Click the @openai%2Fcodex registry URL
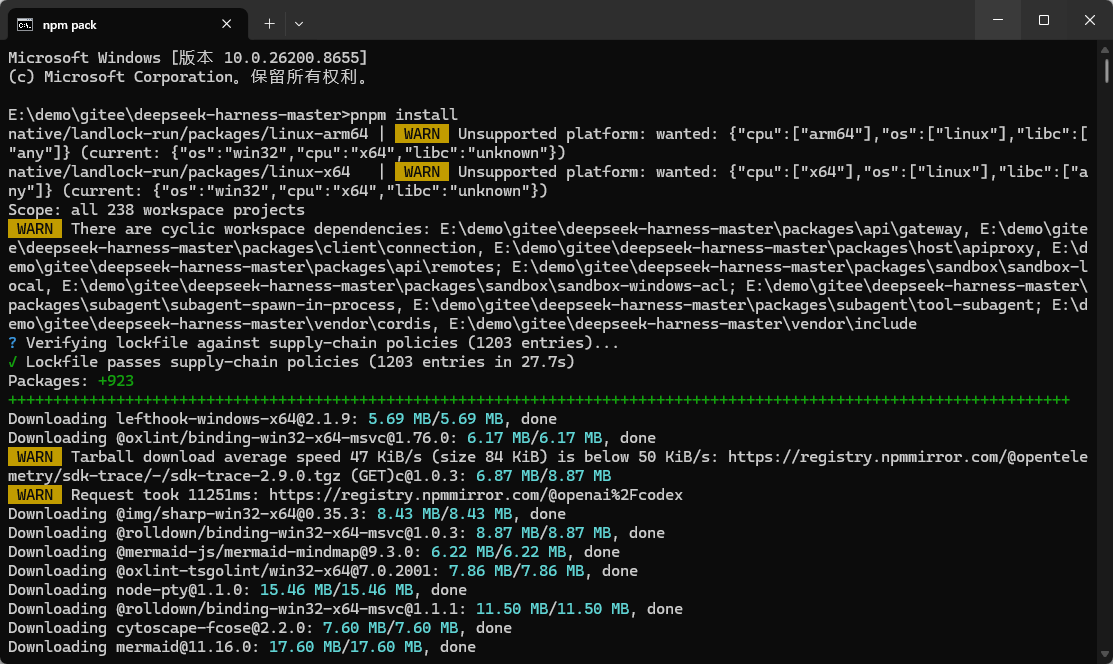This screenshot has height=664, width=1113. 476,495
